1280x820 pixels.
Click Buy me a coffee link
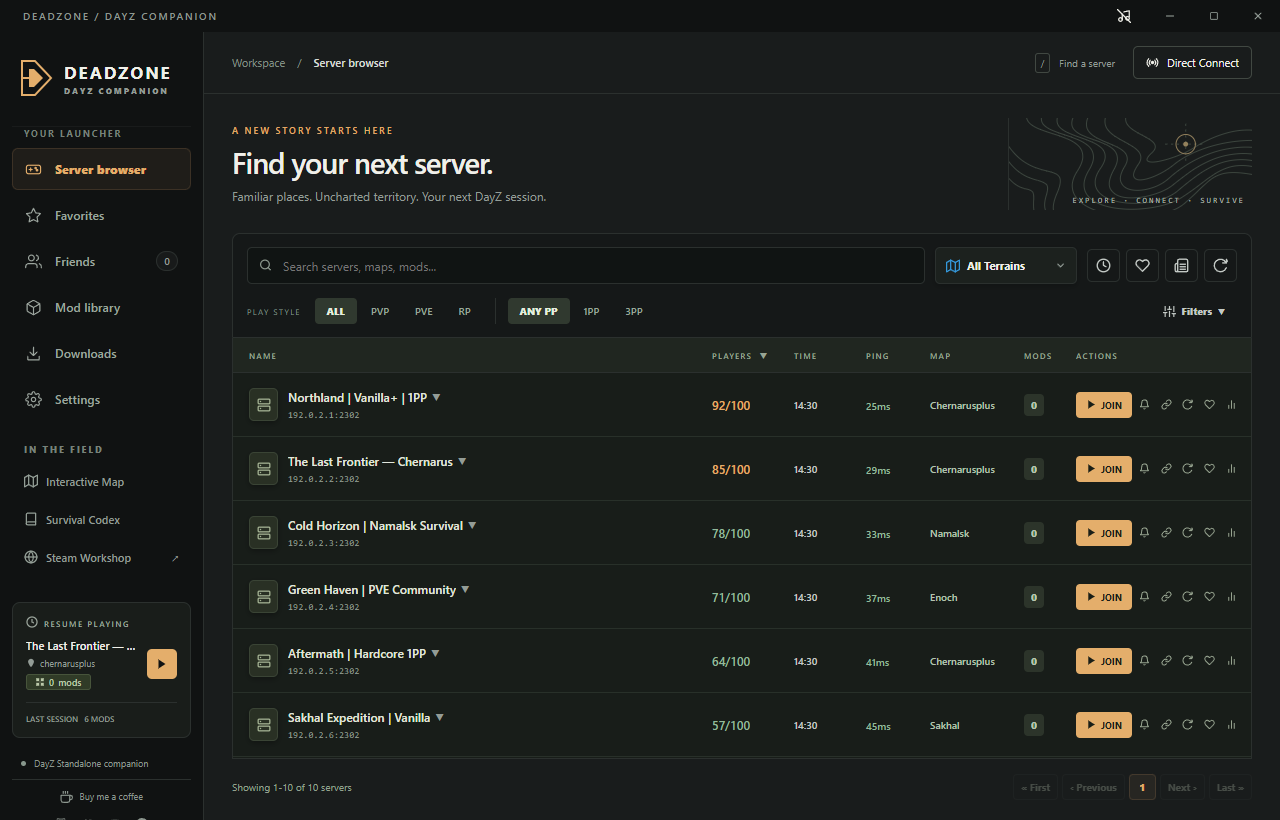[x=101, y=797]
